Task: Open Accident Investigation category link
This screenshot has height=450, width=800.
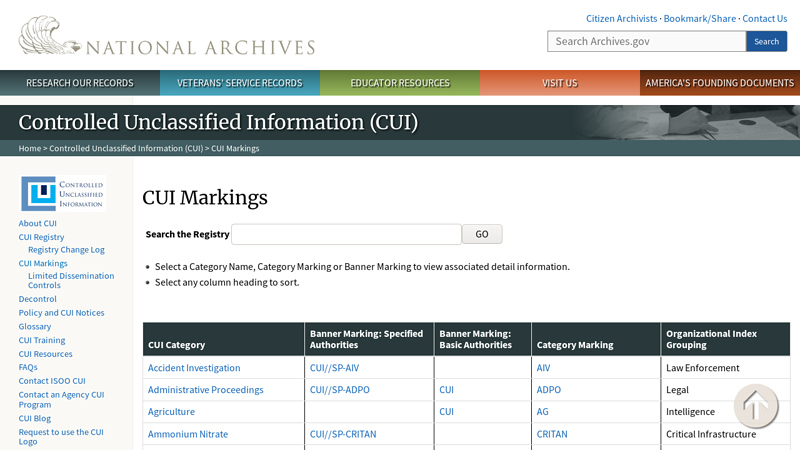Action: point(194,368)
